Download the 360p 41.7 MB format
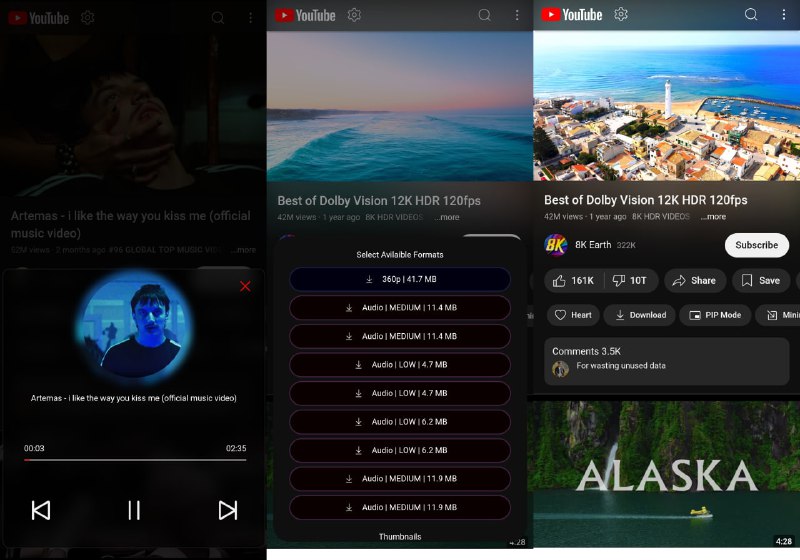This screenshot has height=560, width=800. [400, 280]
